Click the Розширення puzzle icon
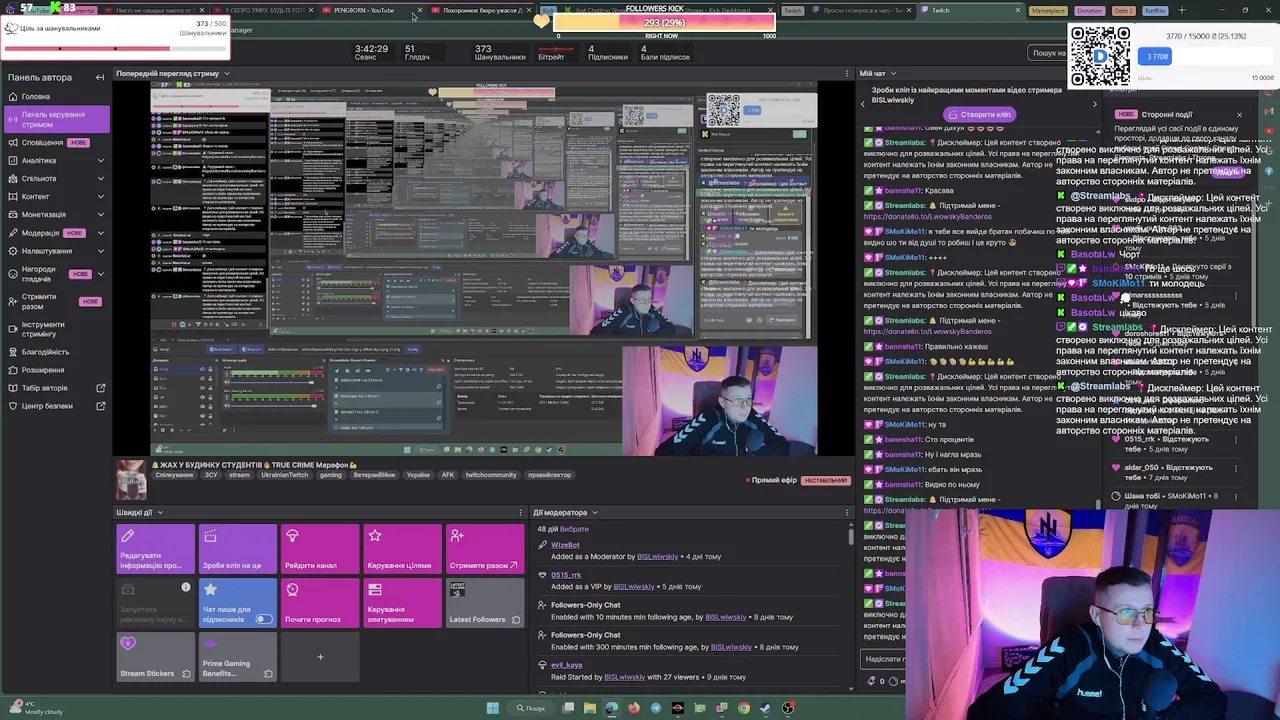 [12, 370]
